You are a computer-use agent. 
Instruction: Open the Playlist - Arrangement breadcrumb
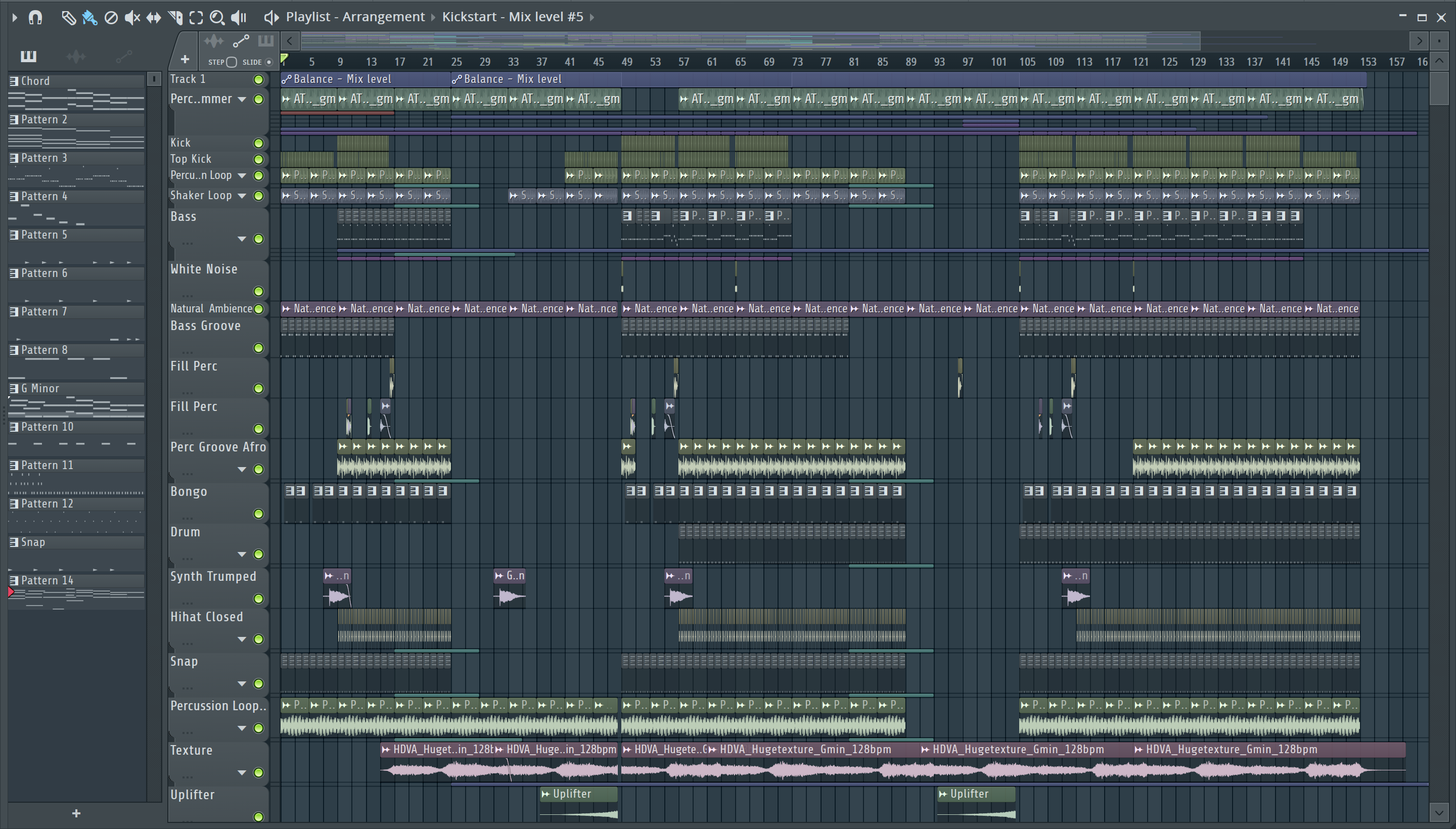click(x=355, y=17)
